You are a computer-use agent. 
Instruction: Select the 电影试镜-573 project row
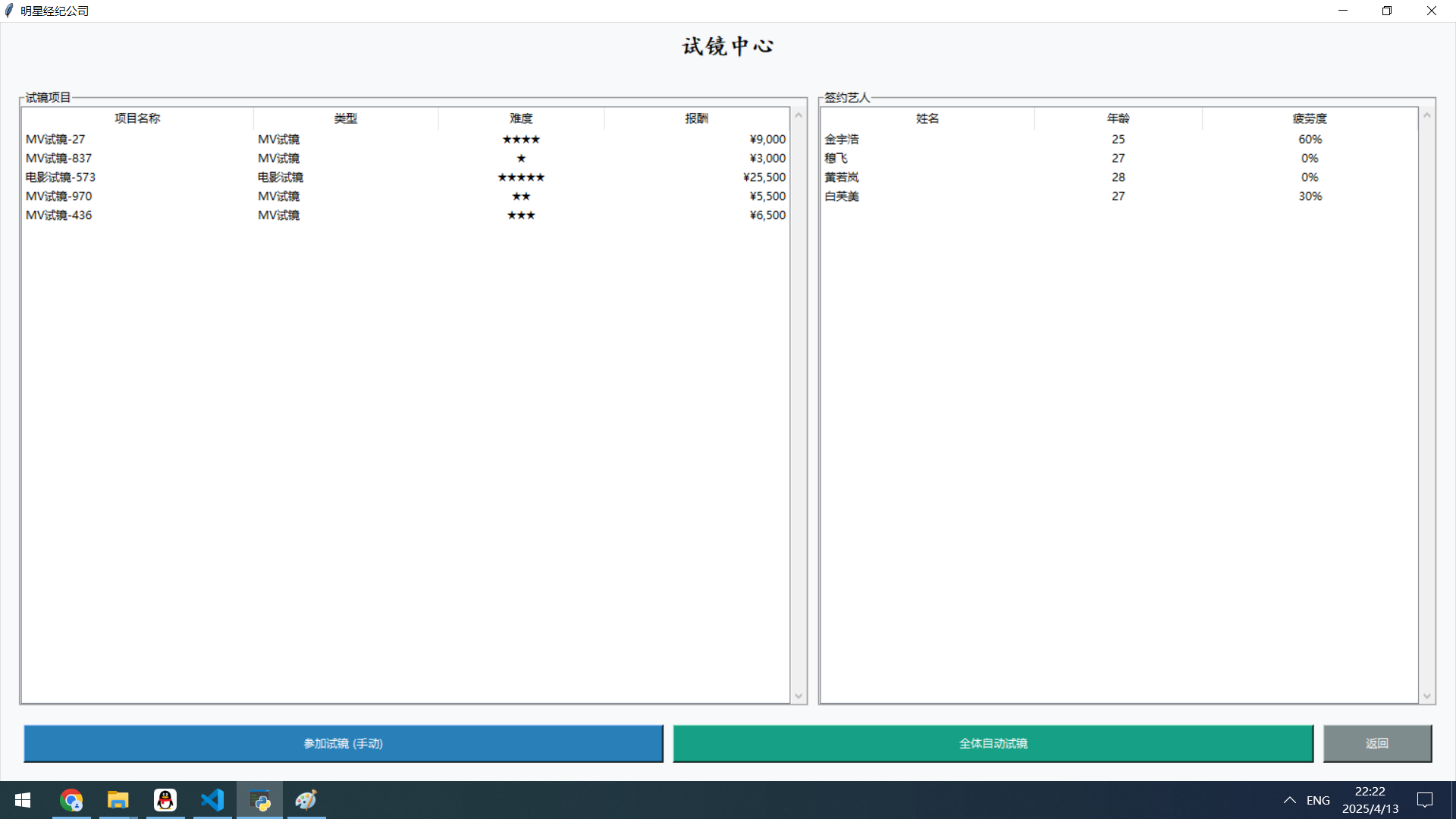tap(61, 177)
